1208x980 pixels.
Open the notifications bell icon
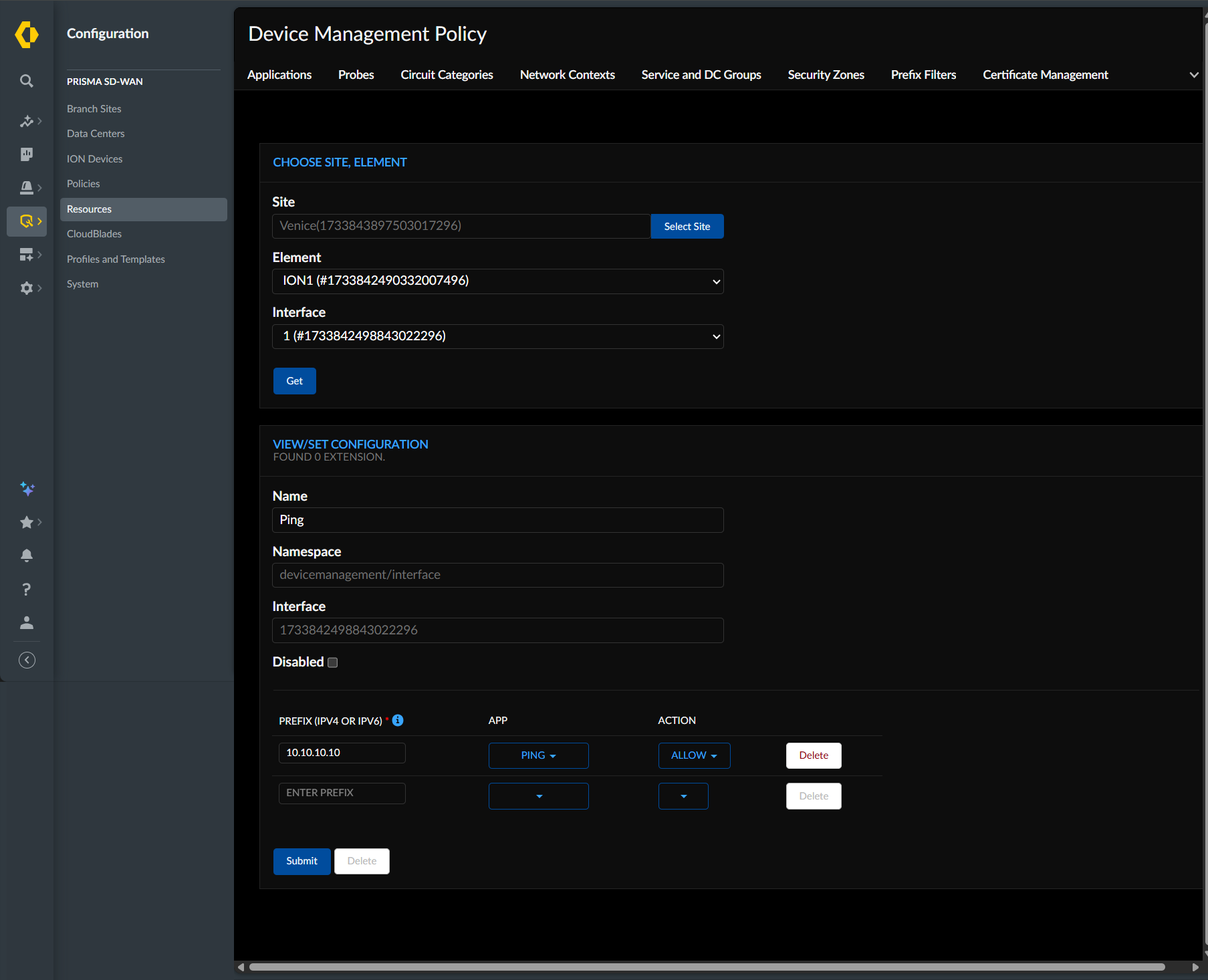(x=27, y=556)
